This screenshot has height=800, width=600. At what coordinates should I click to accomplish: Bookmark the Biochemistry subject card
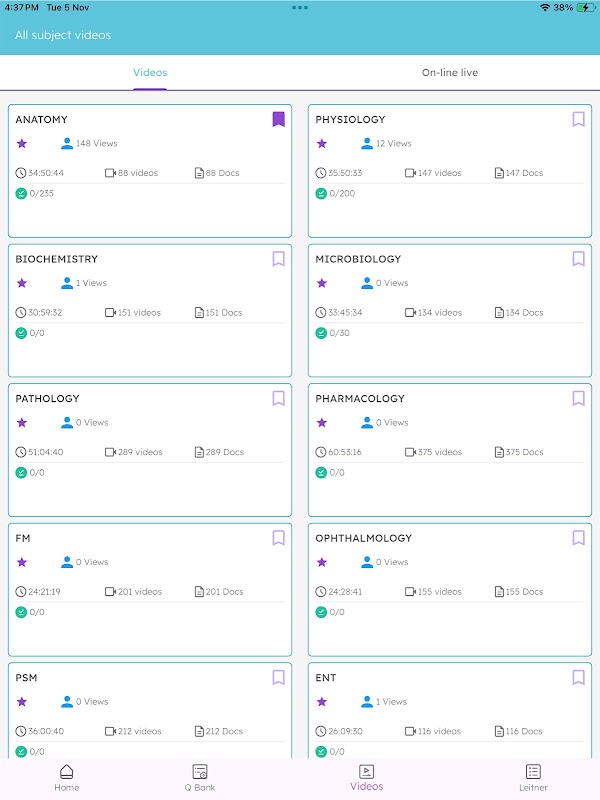point(278,259)
